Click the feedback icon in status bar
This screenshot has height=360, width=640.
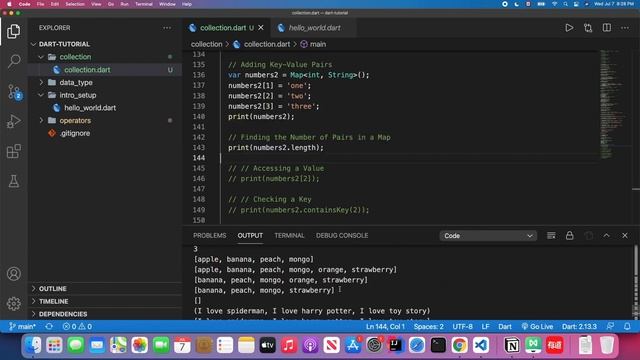point(610,327)
